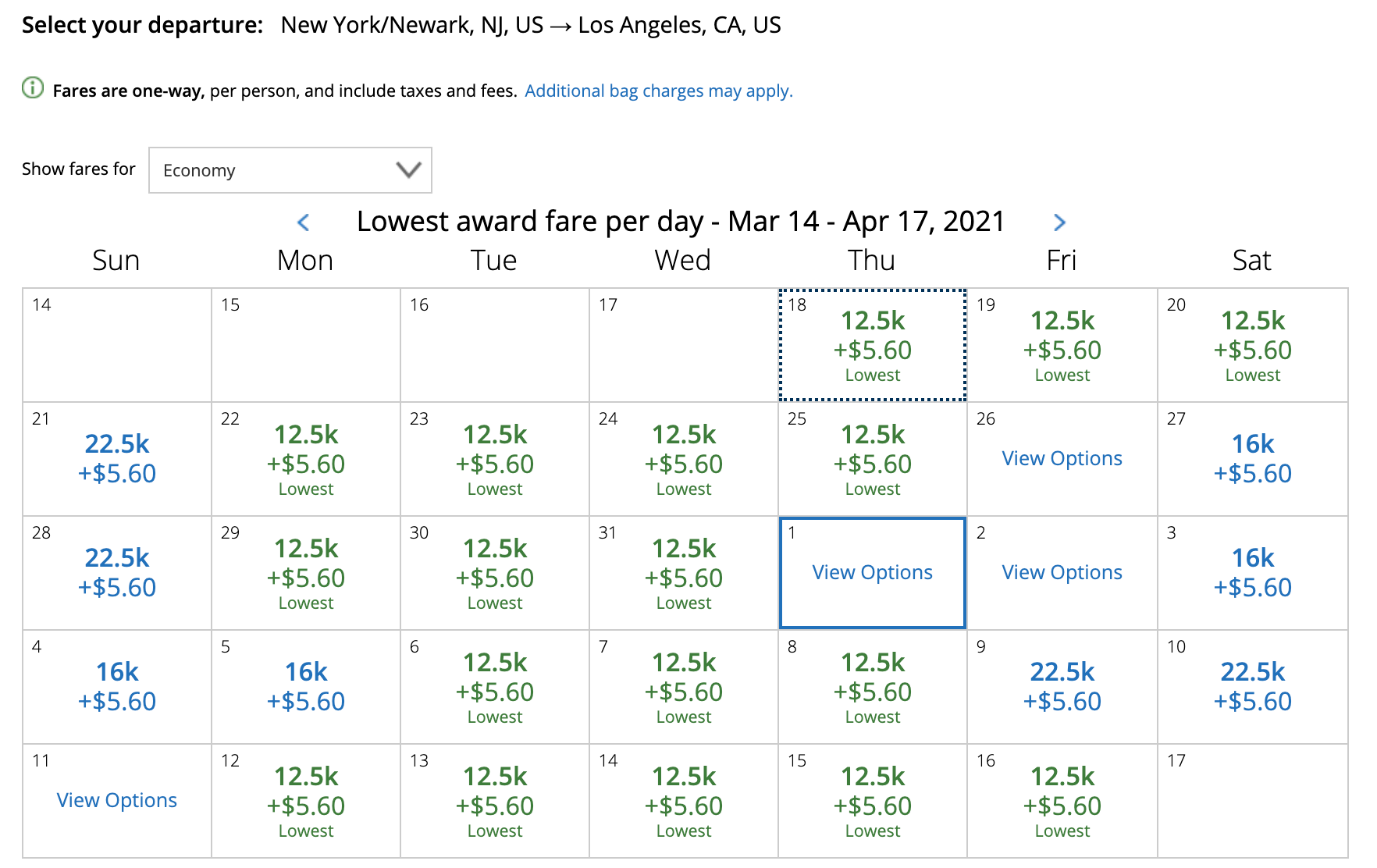
Task: Select April 9 fare of 22.5k
Action: tap(1062, 686)
